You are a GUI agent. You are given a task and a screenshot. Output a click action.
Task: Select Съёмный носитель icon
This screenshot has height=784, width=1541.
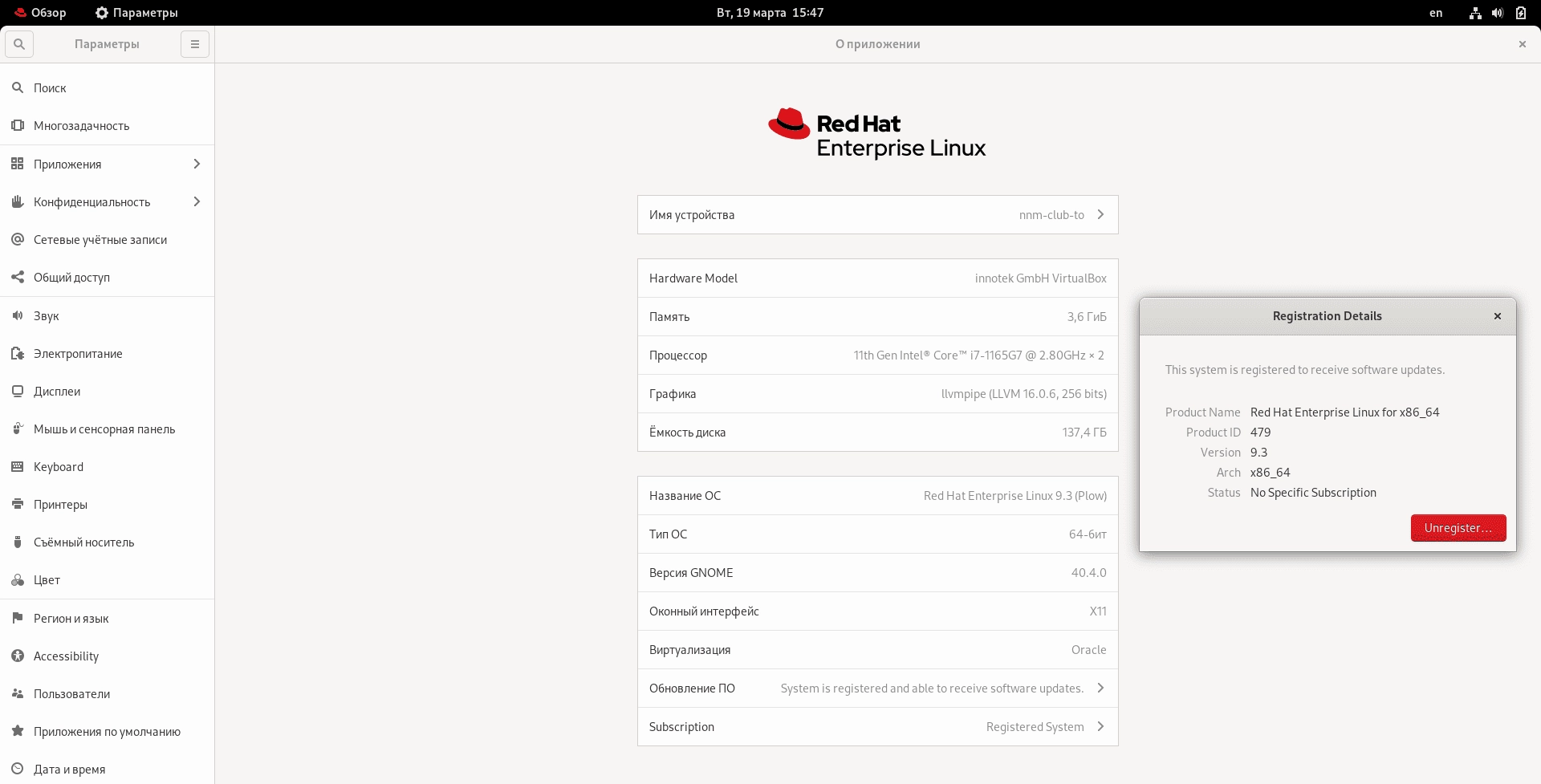pyautogui.click(x=18, y=542)
